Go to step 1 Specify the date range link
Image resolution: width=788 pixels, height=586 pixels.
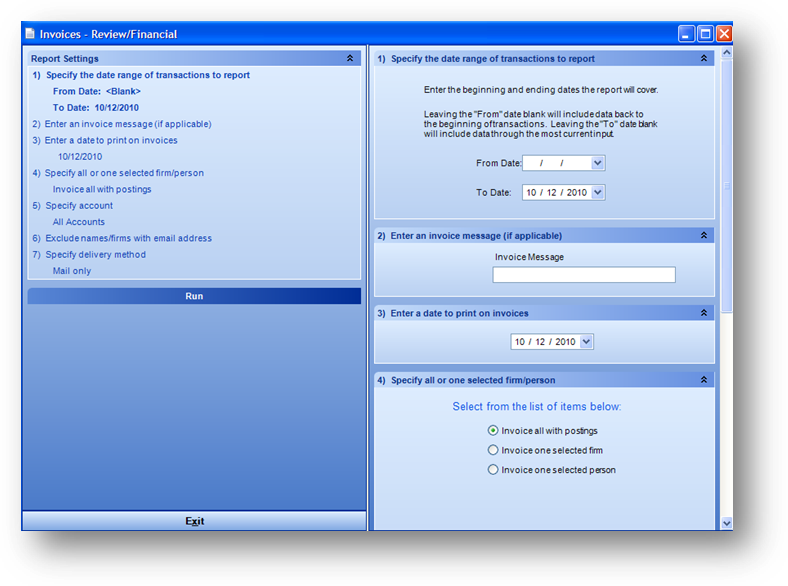[x=141, y=75]
